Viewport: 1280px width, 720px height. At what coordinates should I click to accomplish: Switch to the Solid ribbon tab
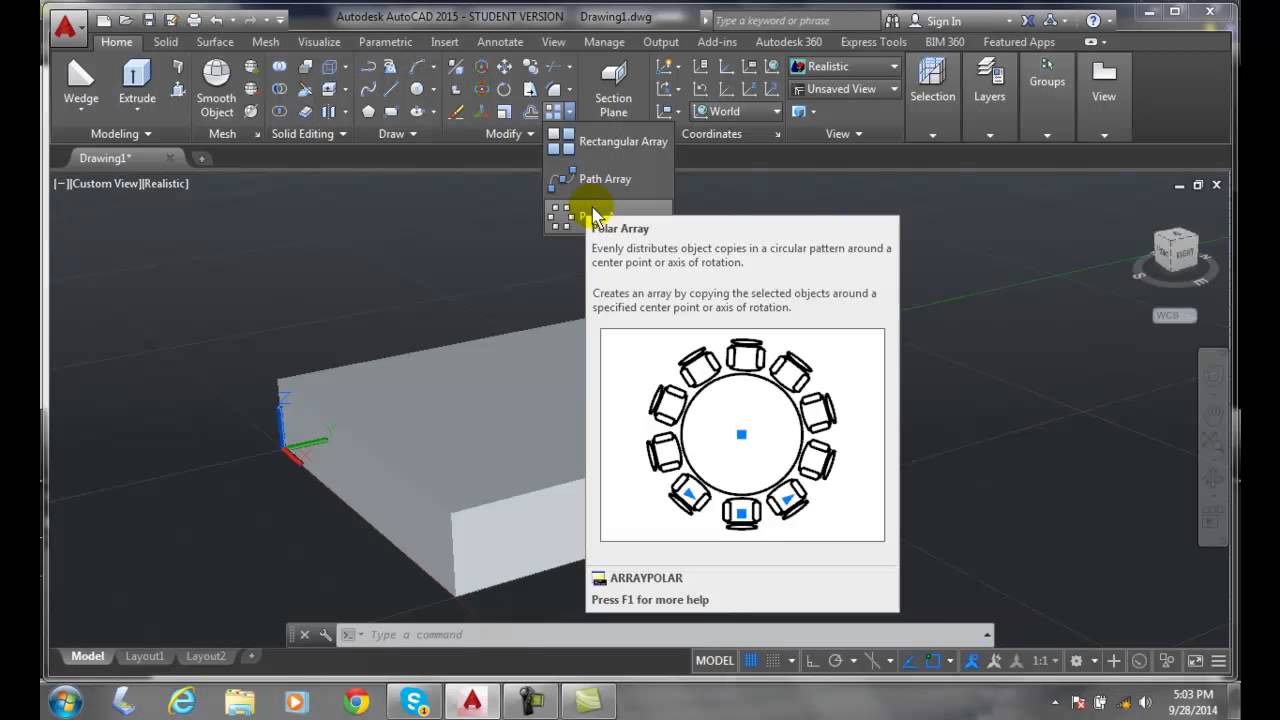[166, 42]
